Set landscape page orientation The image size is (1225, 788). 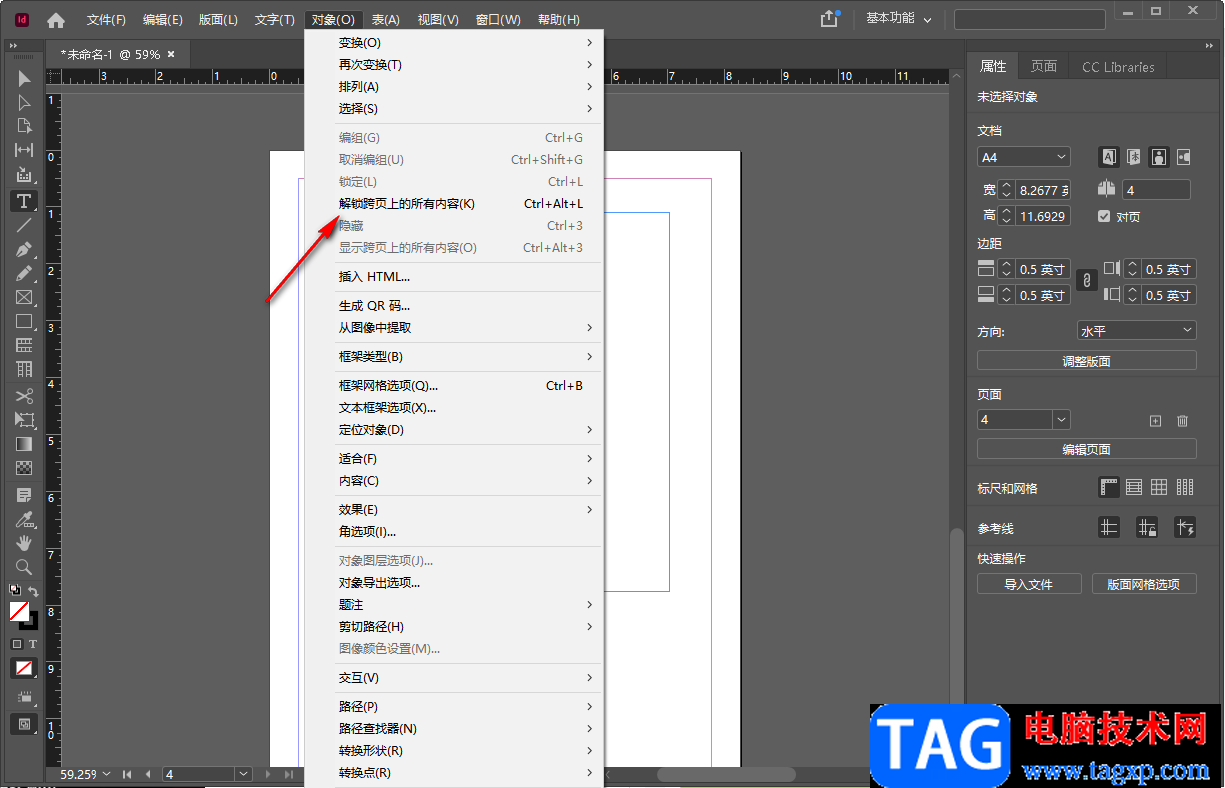[1184, 157]
